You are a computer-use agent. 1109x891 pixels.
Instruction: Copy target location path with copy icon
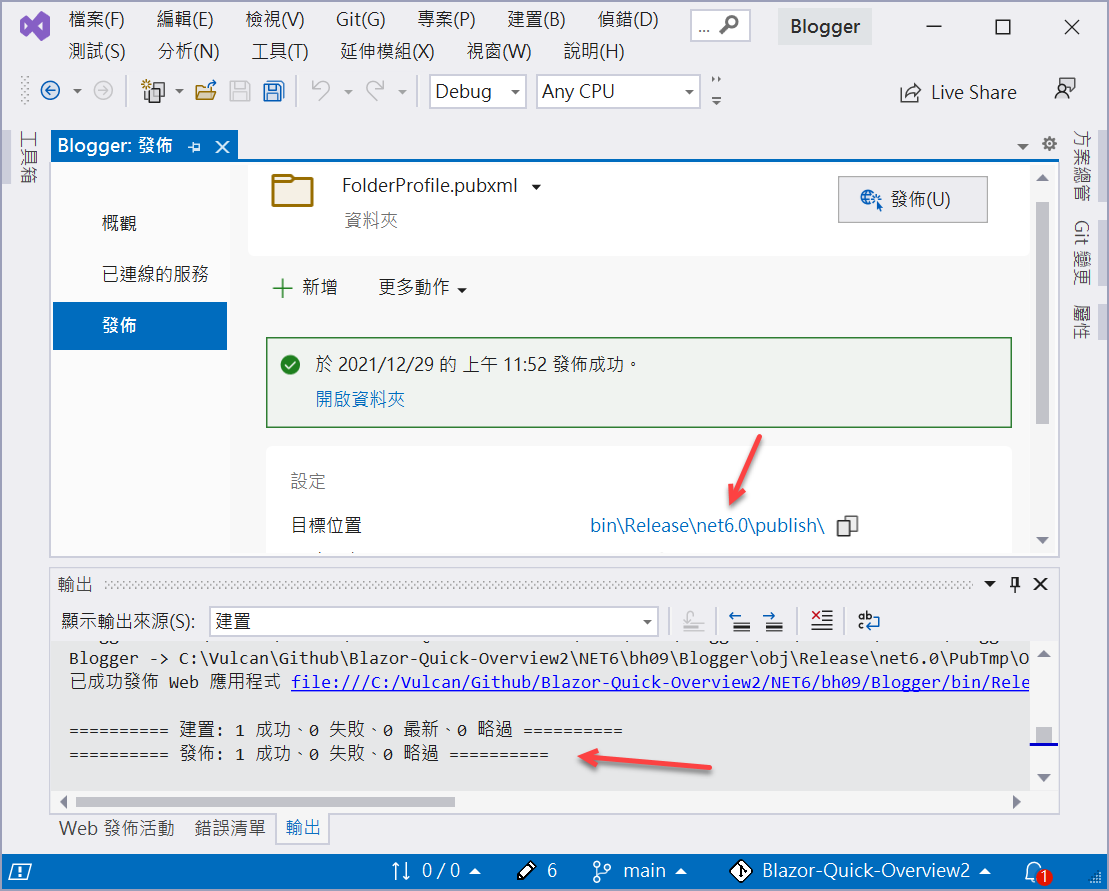coord(847,526)
